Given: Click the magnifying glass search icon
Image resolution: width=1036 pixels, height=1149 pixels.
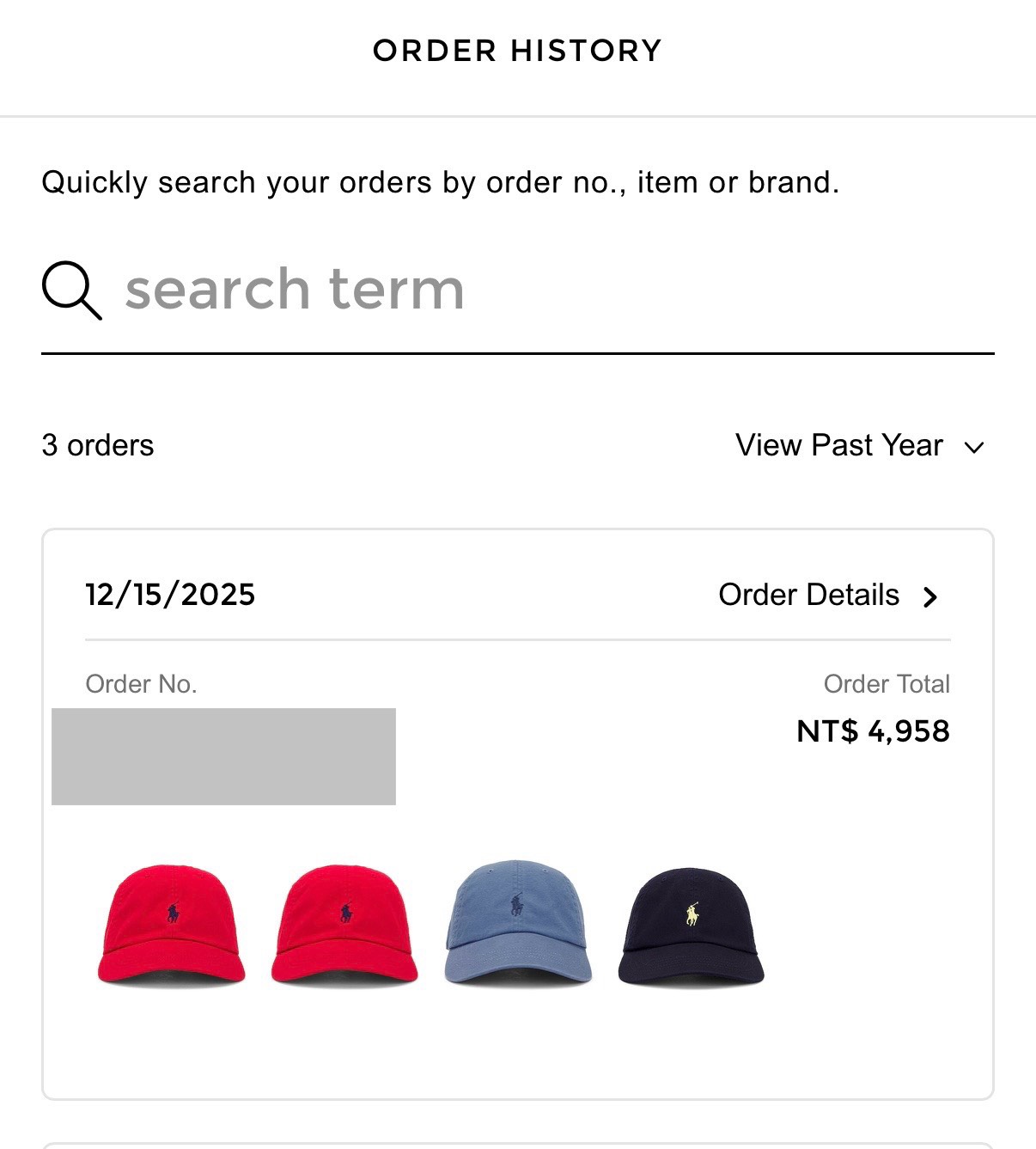Looking at the screenshot, I should pyautogui.click(x=71, y=290).
